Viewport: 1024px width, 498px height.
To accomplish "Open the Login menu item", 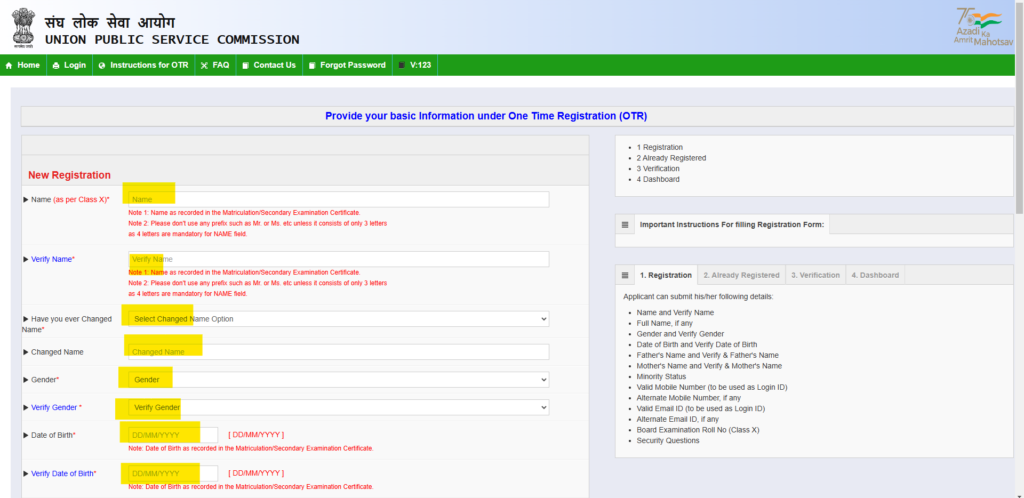I will (x=69, y=65).
